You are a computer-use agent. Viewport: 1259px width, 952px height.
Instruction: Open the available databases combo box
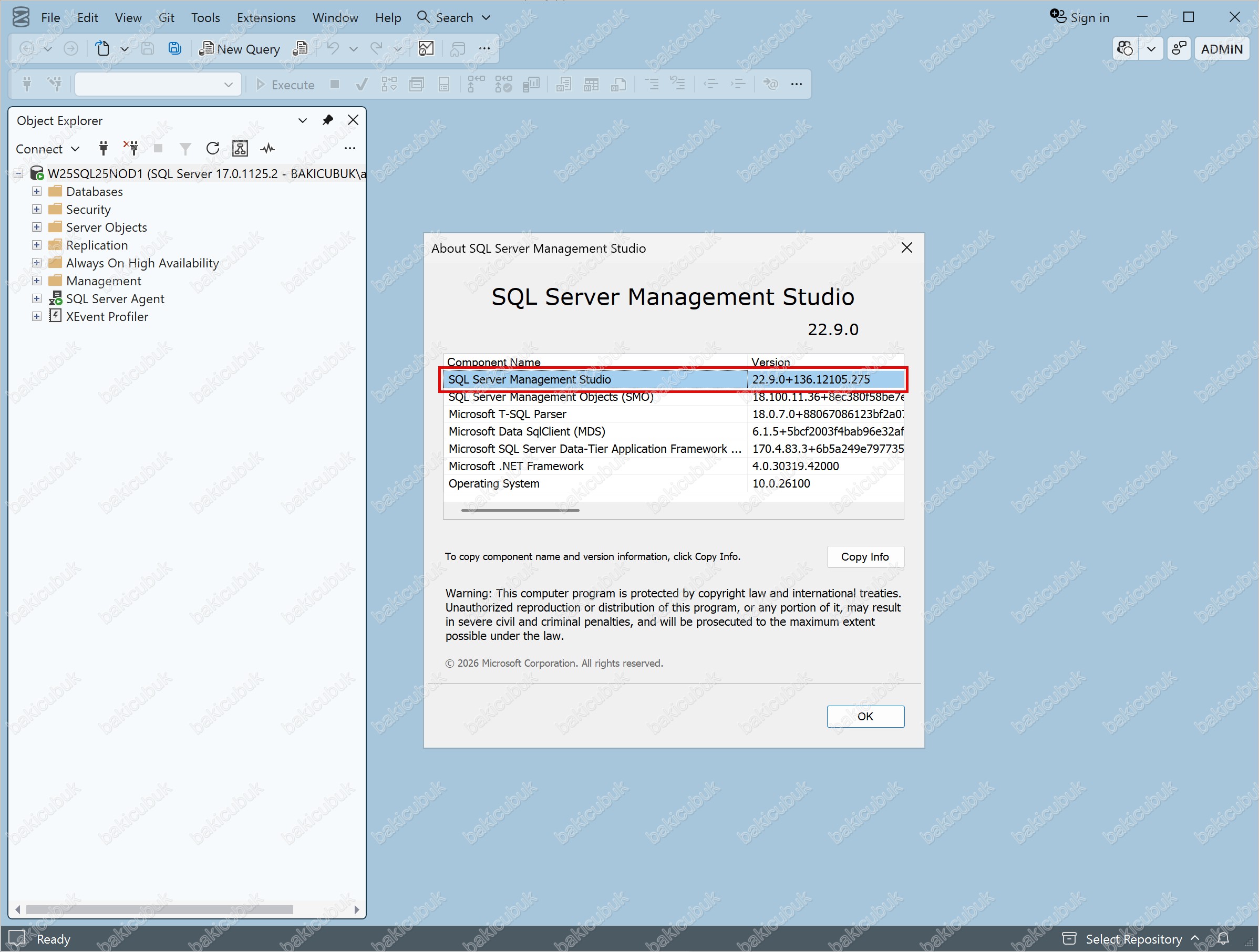[x=158, y=85]
